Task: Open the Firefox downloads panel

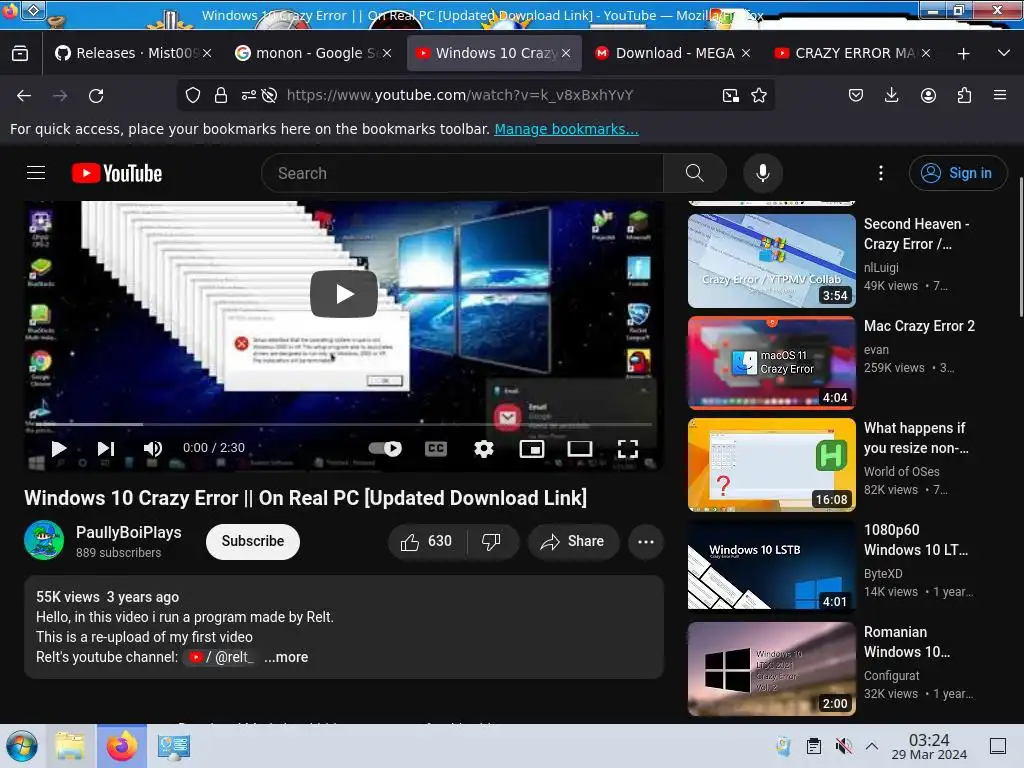Action: 891,95
